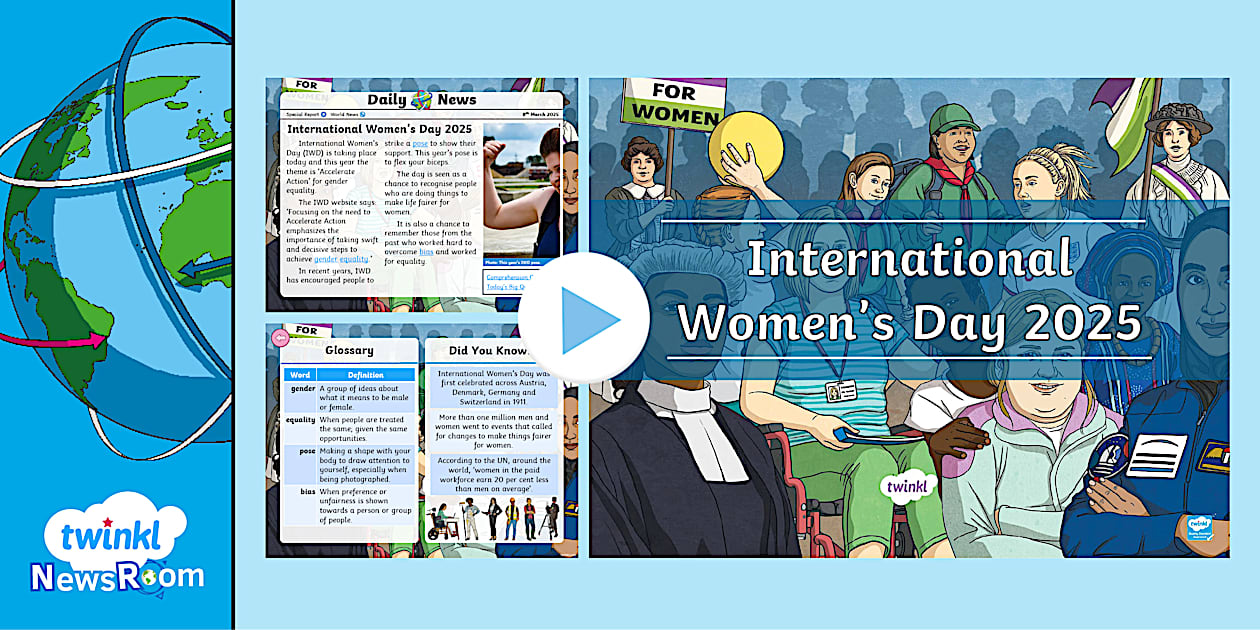Click the pink back arrow on Glossary slide
The image size is (1260, 630).
pos(281,338)
